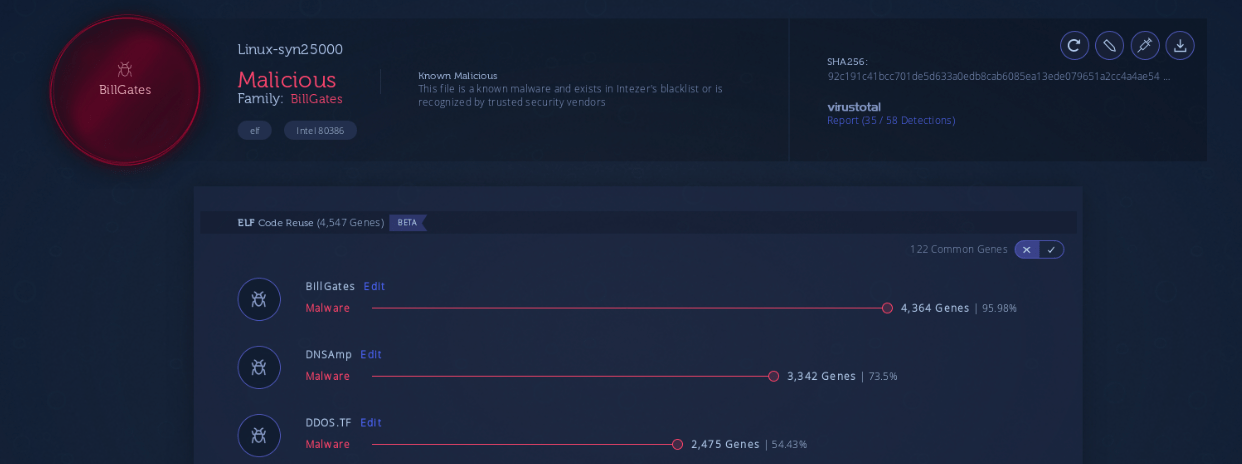
Task: Edit the DNSAmp family entry
Action: click(371, 355)
